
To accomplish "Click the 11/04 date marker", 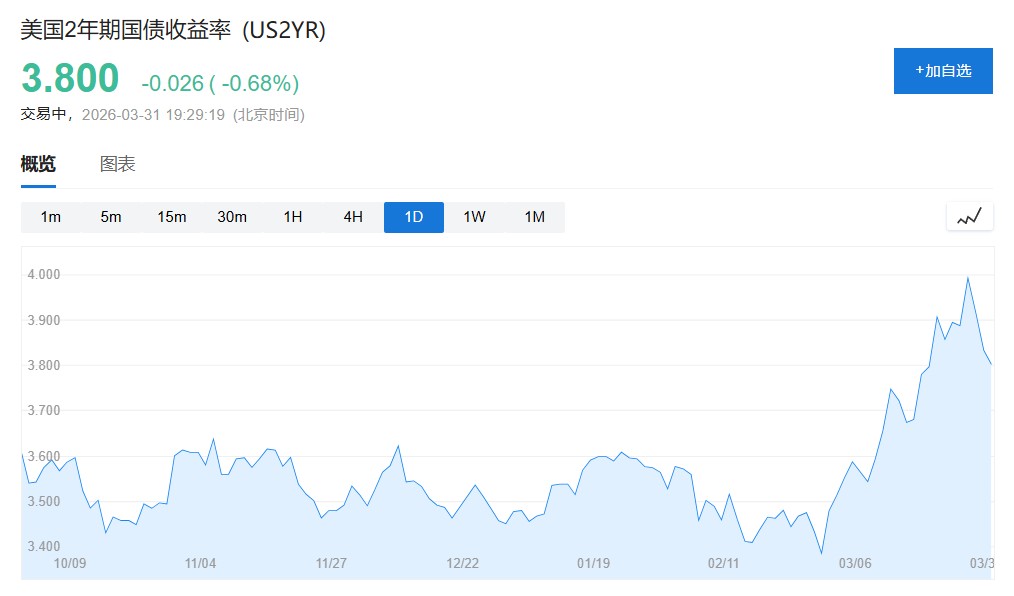I will click(x=201, y=563).
